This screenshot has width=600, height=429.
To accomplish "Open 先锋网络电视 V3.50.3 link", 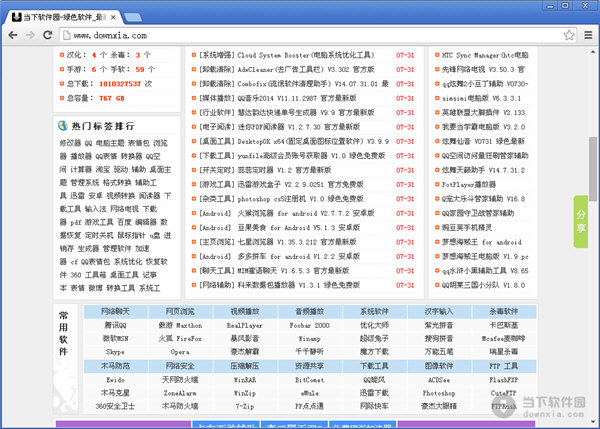I will coord(483,70).
